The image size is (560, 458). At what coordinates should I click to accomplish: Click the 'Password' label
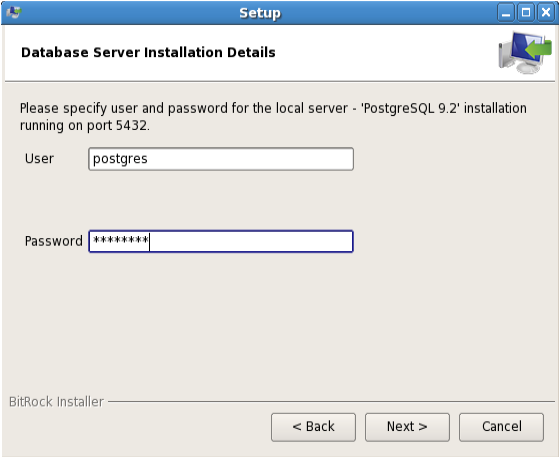(x=54, y=241)
